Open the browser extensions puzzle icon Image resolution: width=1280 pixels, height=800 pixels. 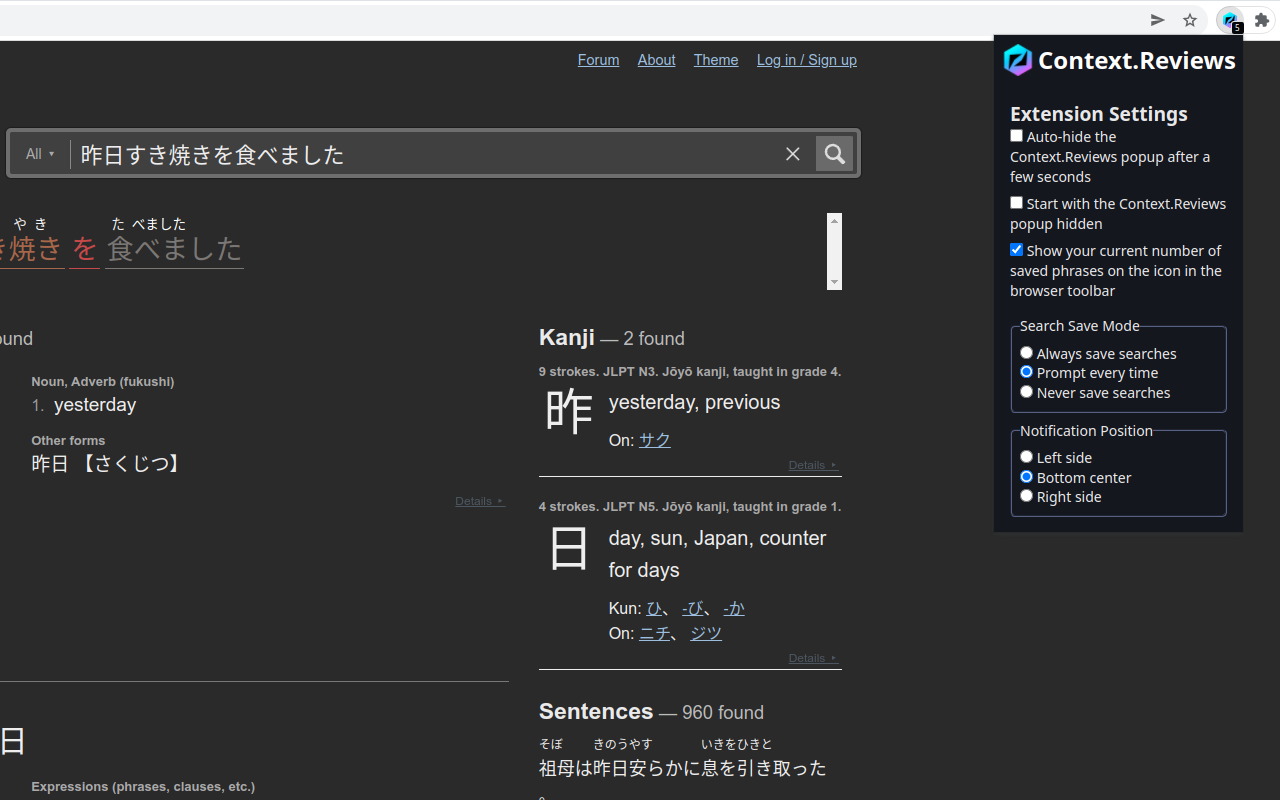click(1262, 20)
